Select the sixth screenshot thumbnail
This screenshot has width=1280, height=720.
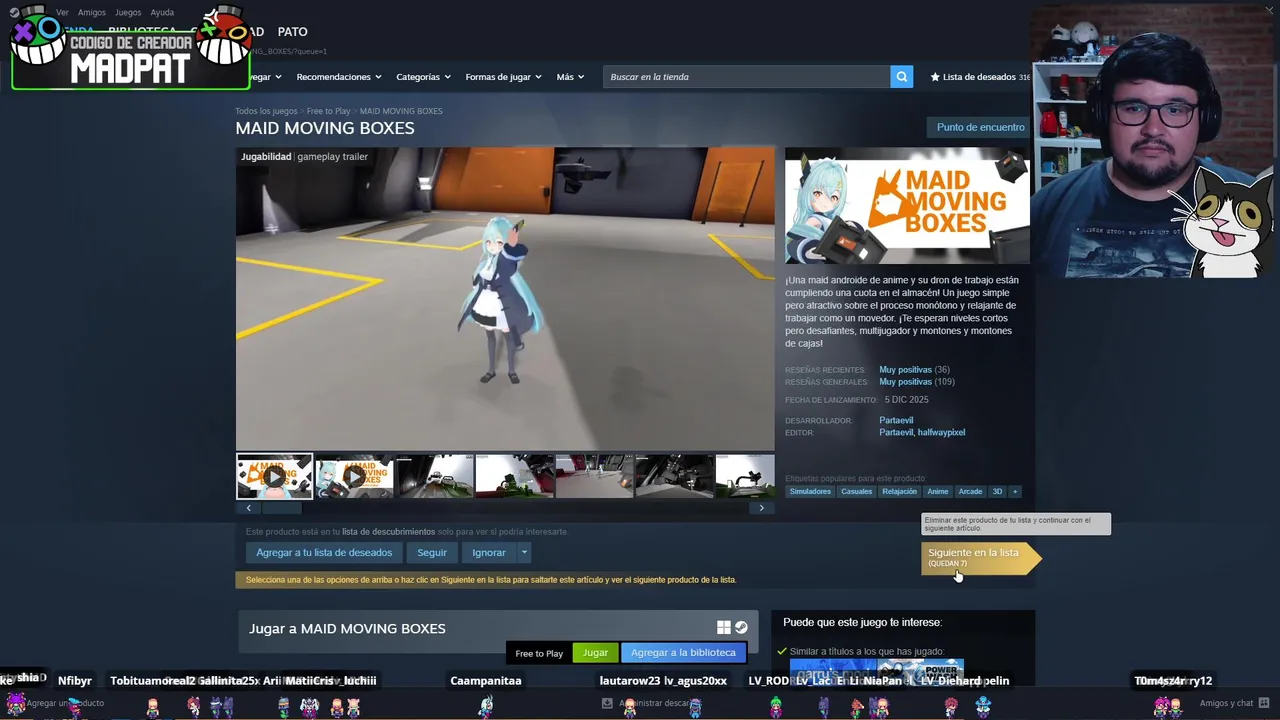click(674, 477)
